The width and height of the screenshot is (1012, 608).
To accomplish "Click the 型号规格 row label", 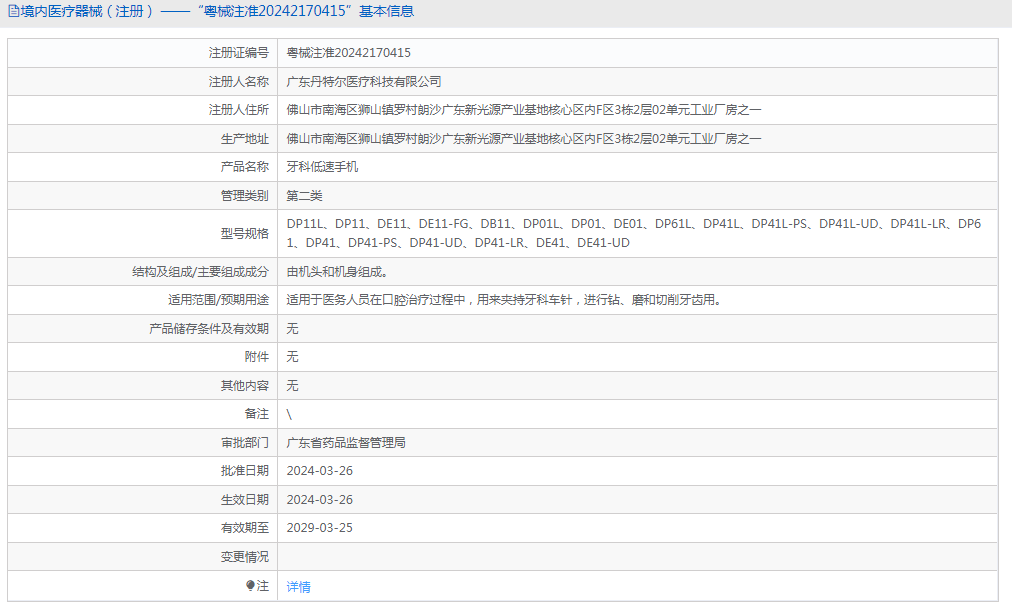I will 245,233.
